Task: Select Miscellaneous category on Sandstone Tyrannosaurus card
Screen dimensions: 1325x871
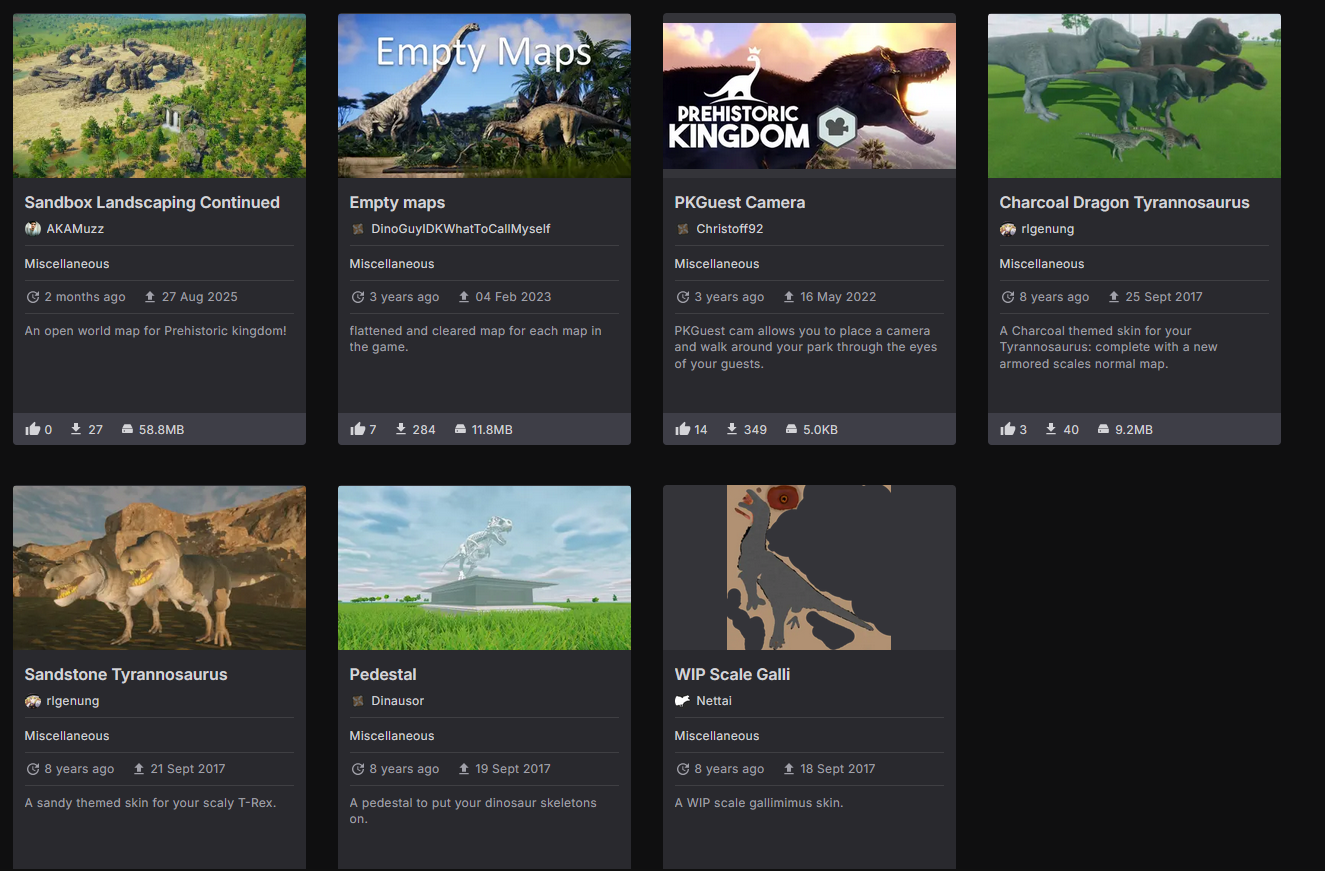Action: (x=67, y=736)
